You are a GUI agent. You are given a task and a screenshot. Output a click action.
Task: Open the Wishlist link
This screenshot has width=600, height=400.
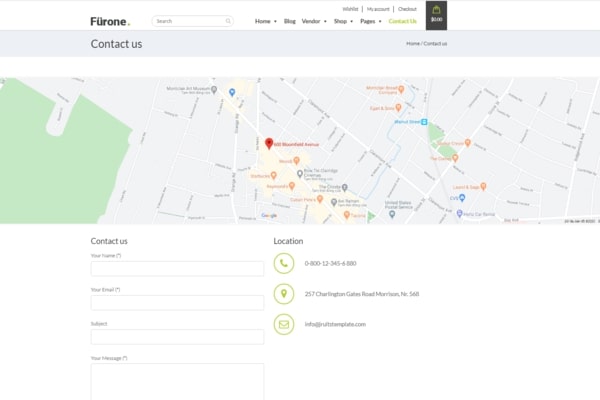pyautogui.click(x=350, y=8)
